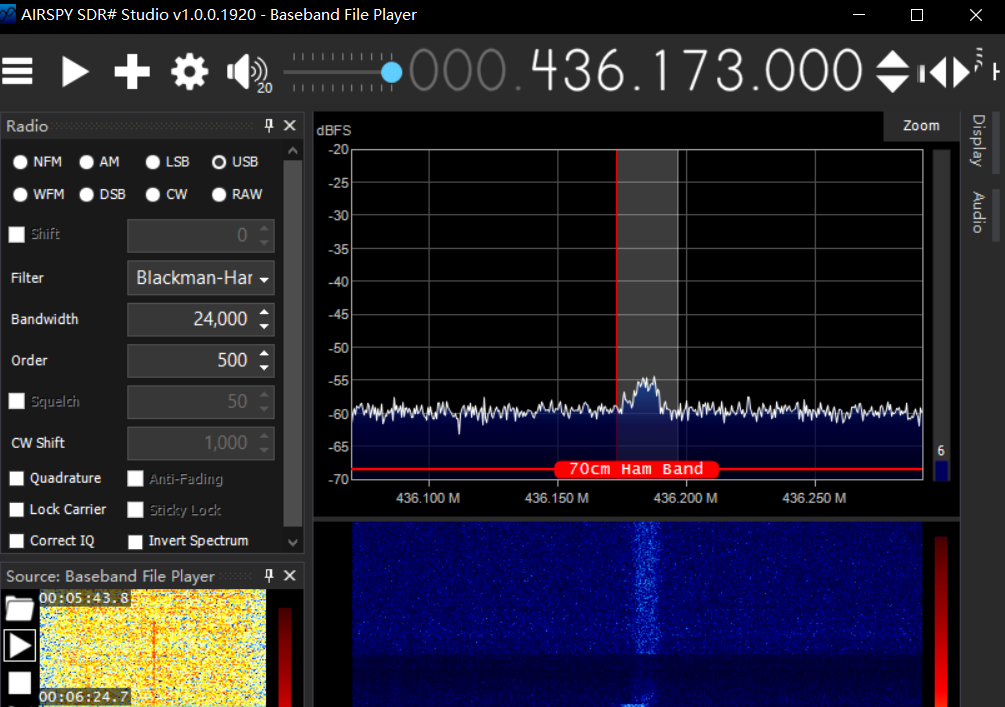This screenshot has height=707, width=1005.
Task: Click the plus icon to add source
Action: 131,71
